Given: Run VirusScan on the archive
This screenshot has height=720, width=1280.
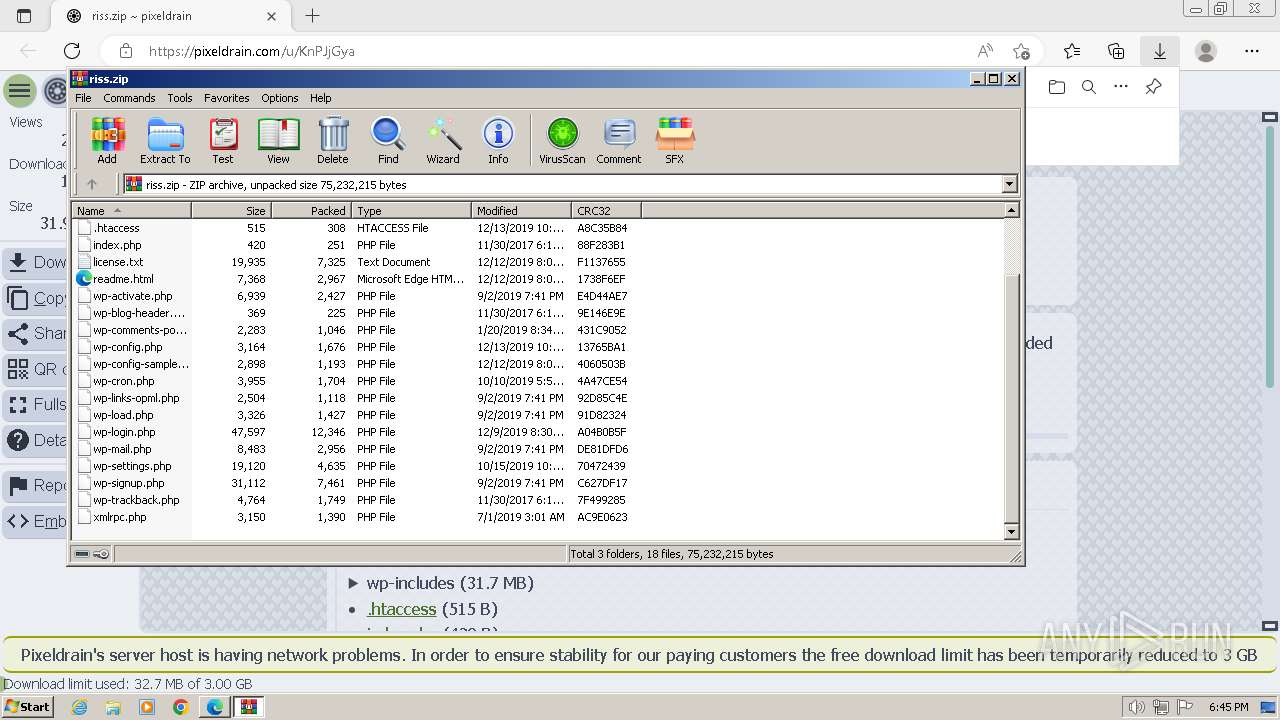Looking at the screenshot, I should (x=562, y=140).
